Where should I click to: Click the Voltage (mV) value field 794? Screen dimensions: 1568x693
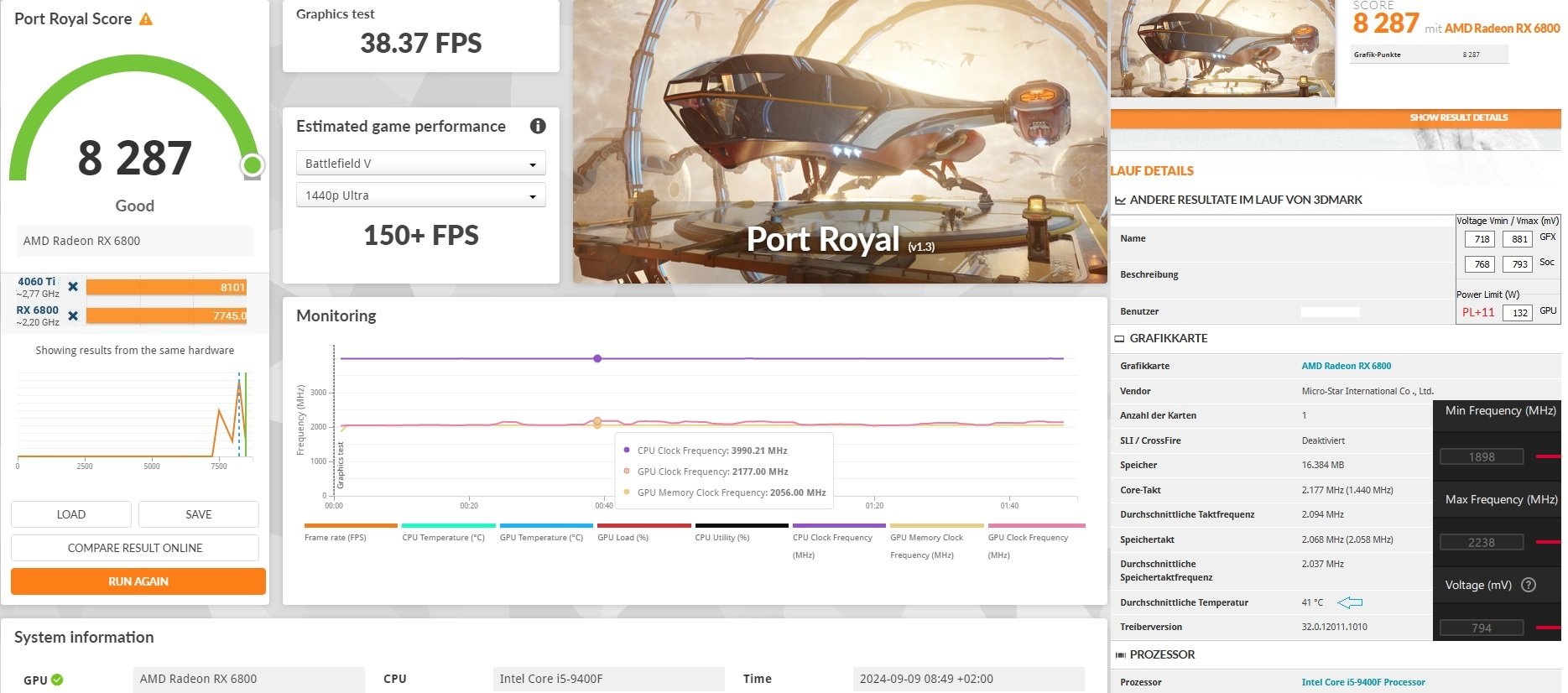pyautogui.click(x=1482, y=628)
